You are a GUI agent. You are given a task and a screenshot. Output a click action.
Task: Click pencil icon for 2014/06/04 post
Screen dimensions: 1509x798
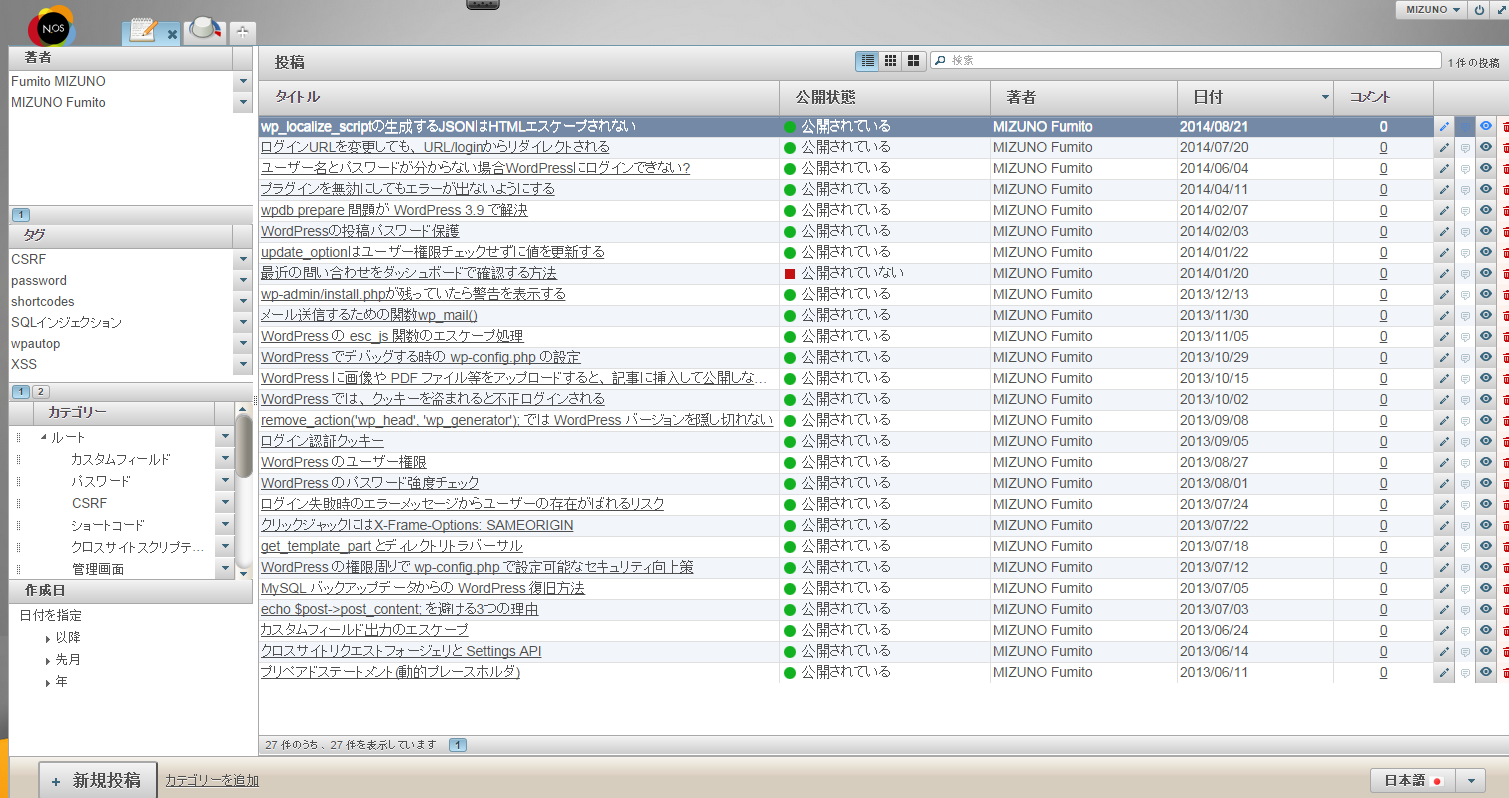pyautogui.click(x=1444, y=169)
